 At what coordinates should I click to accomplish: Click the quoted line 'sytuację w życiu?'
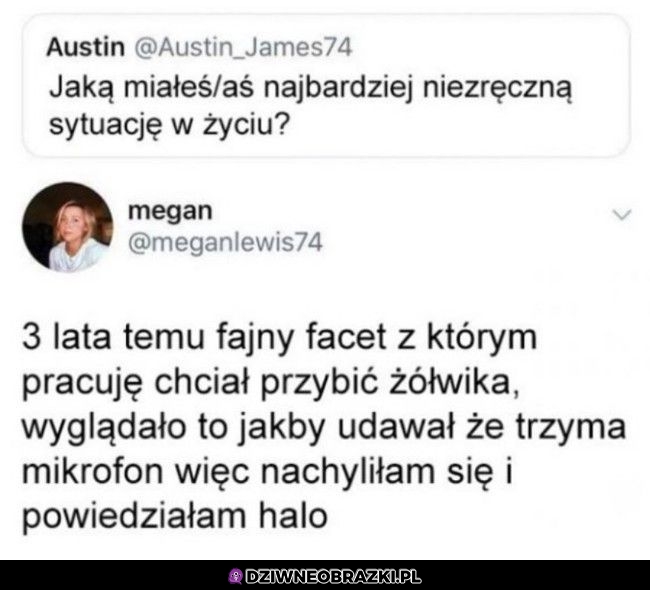(168, 124)
